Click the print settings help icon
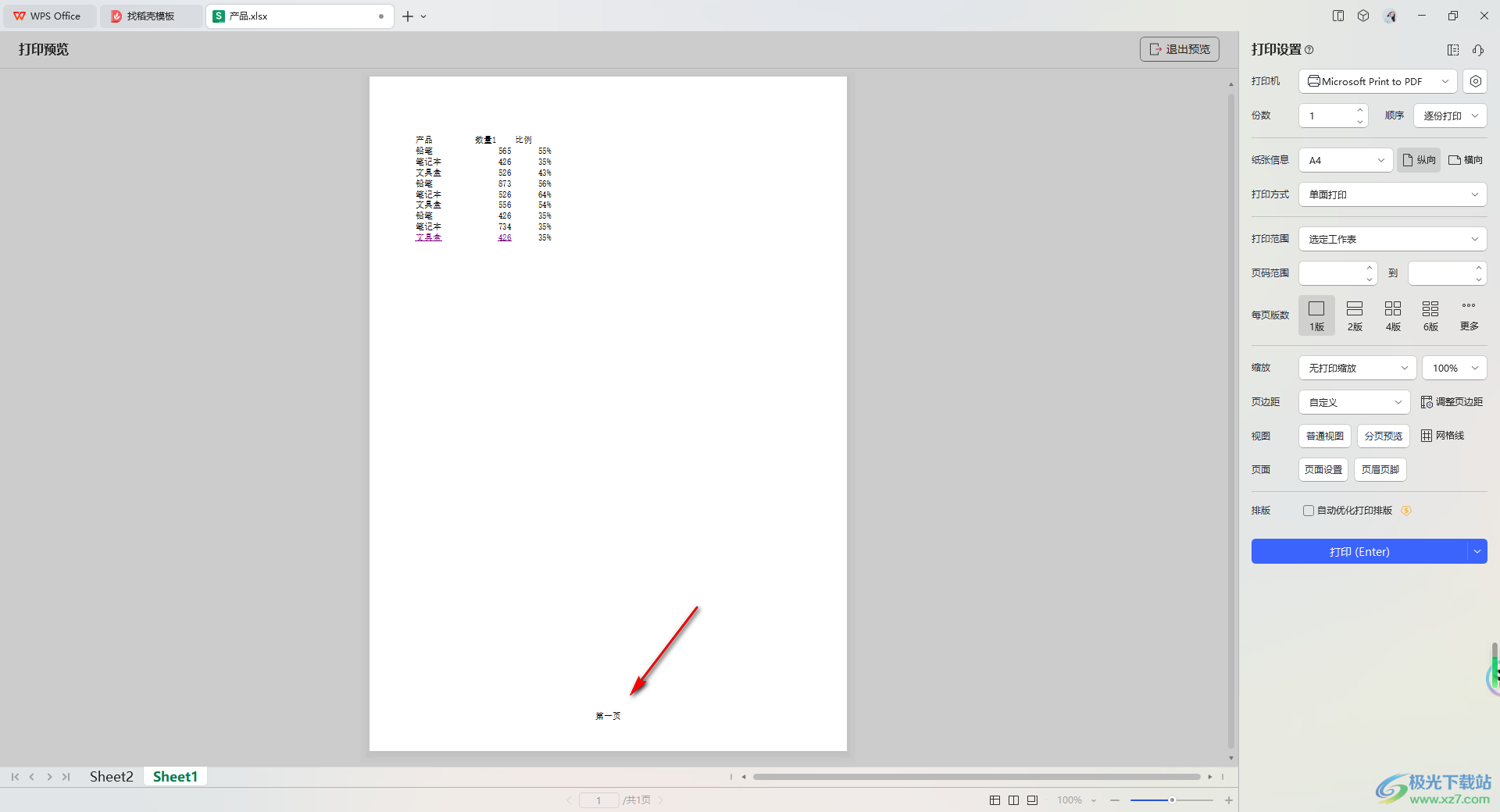1500x812 pixels. (1309, 50)
